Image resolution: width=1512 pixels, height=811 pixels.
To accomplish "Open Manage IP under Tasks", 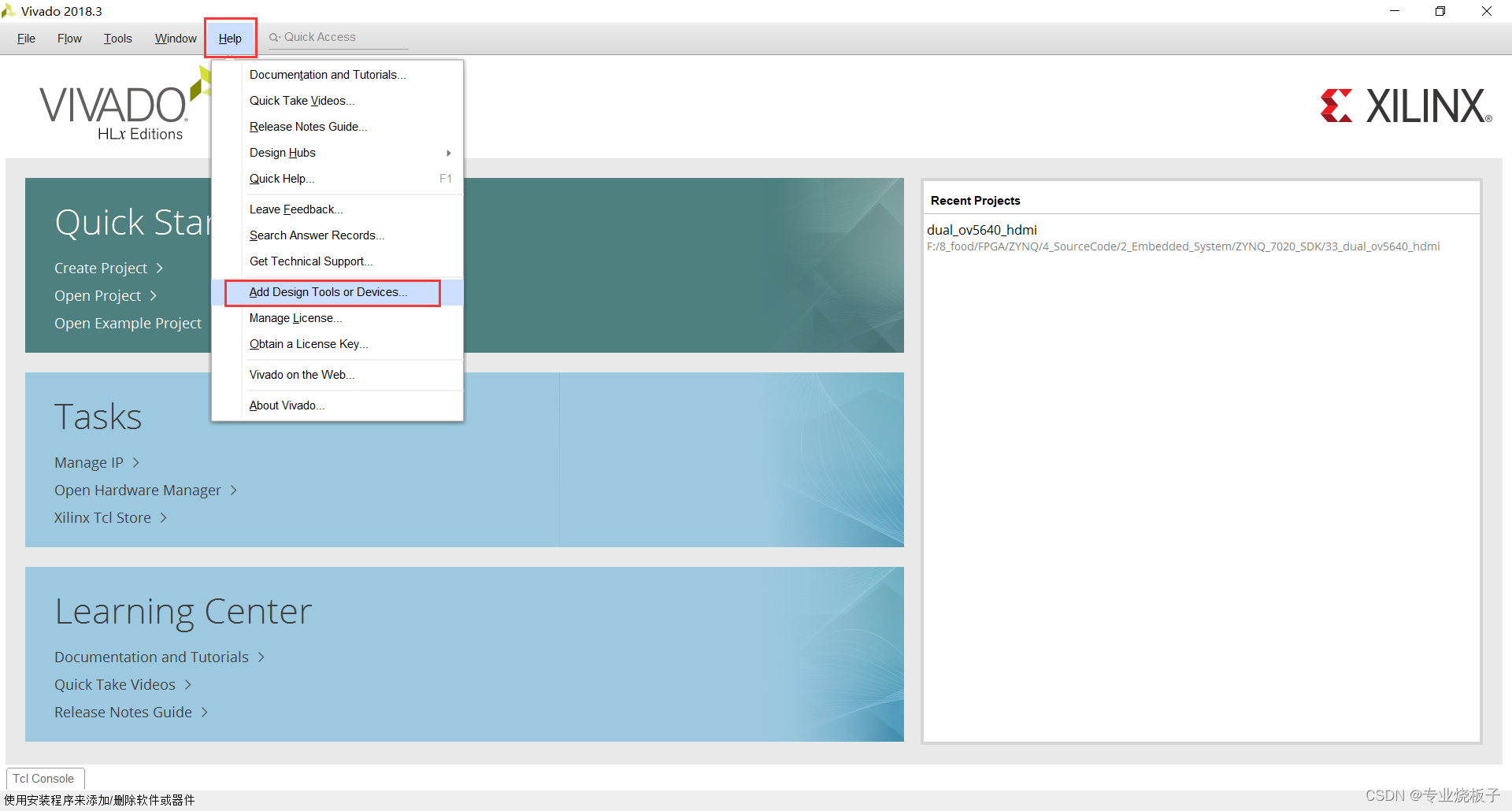I will click(96, 463).
